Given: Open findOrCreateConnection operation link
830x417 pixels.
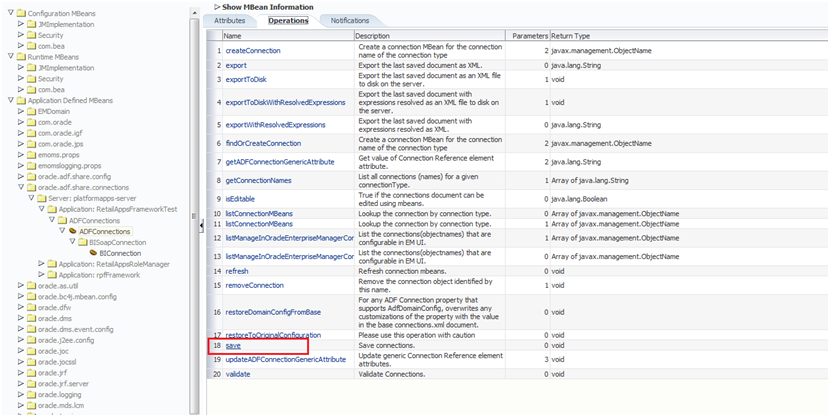Looking at the screenshot, I should click(263, 143).
